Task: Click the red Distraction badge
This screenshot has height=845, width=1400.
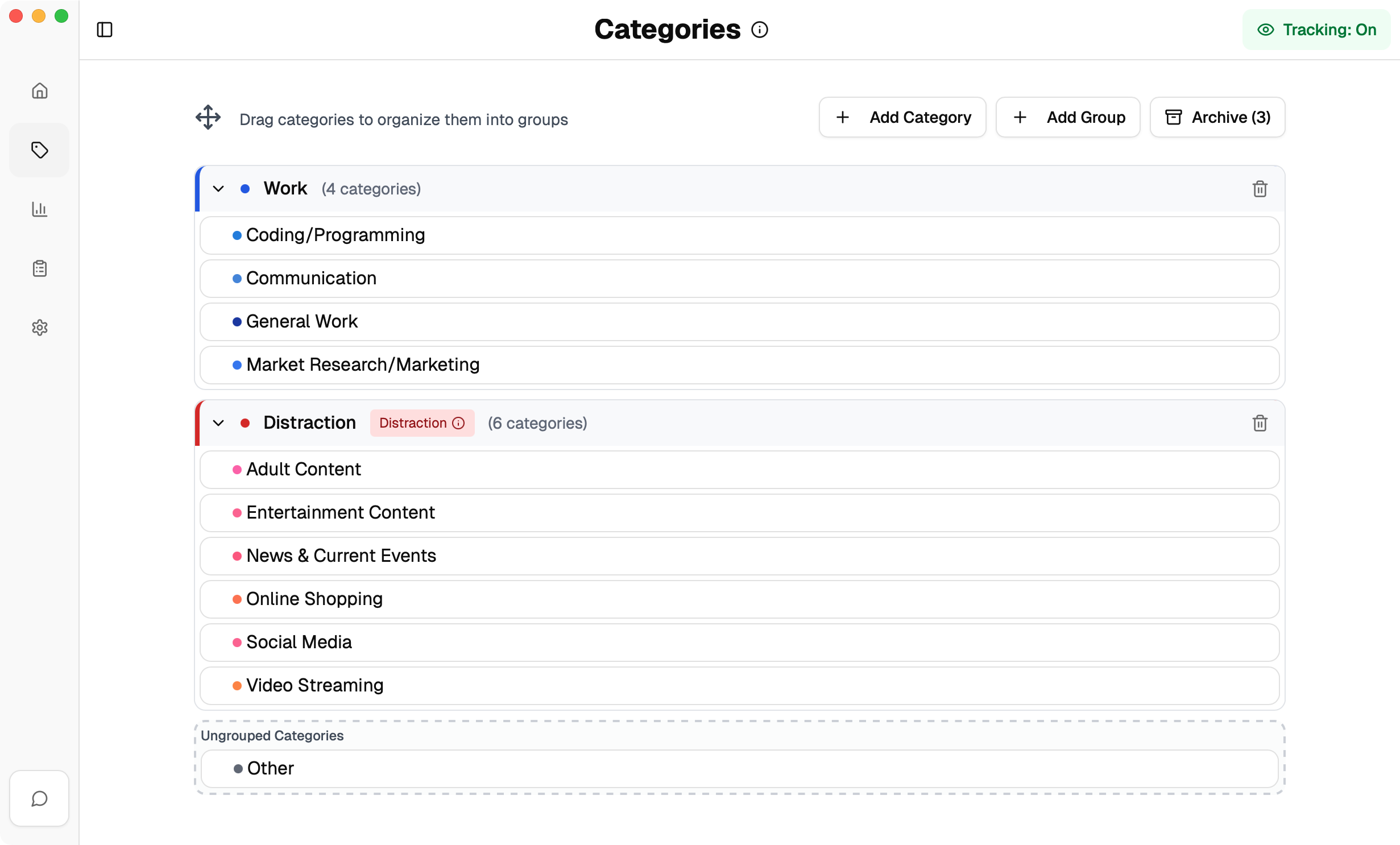Action: (422, 423)
